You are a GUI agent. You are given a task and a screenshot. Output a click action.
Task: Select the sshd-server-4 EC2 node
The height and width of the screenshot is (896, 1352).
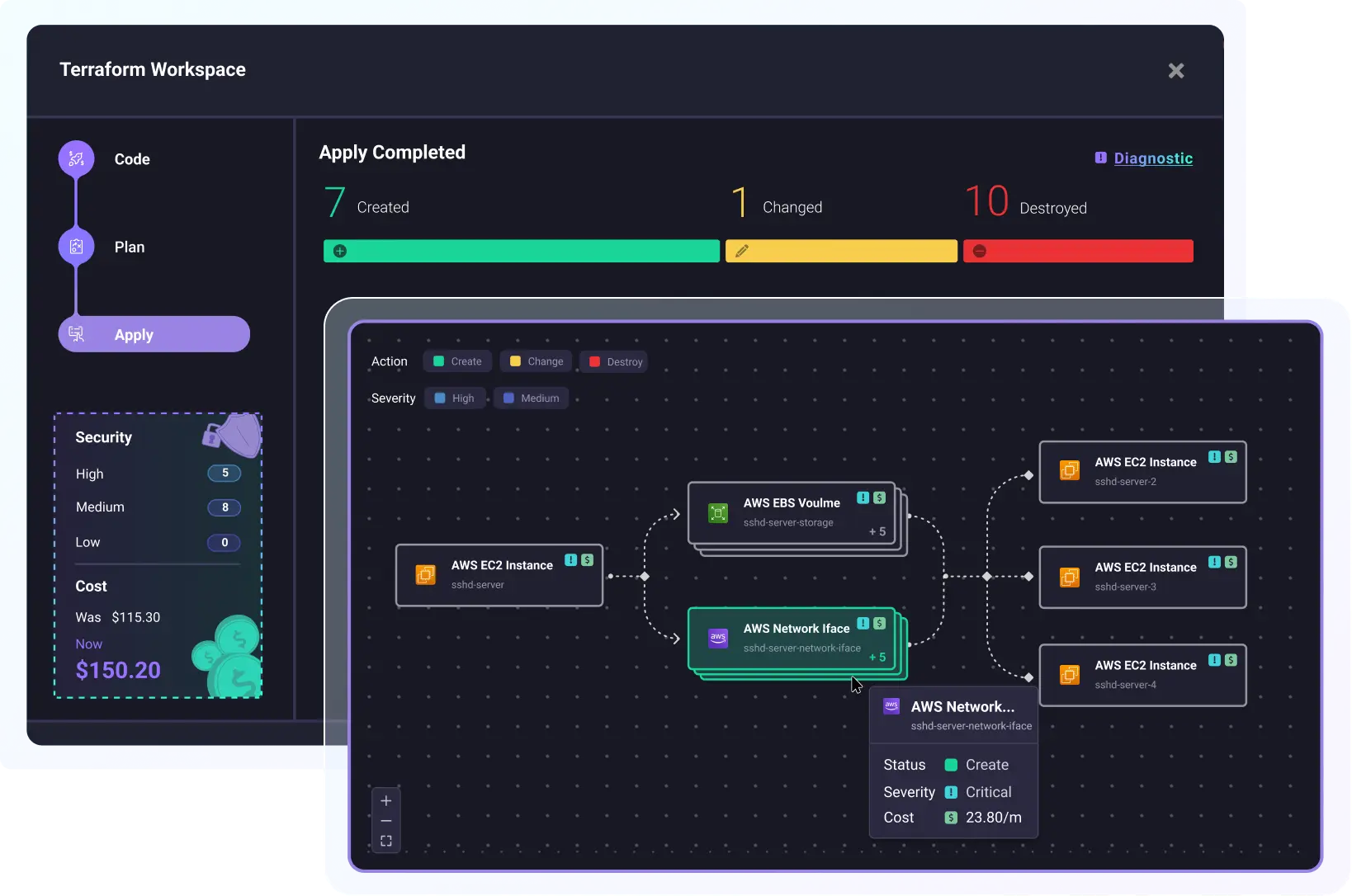coord(1142,675)
